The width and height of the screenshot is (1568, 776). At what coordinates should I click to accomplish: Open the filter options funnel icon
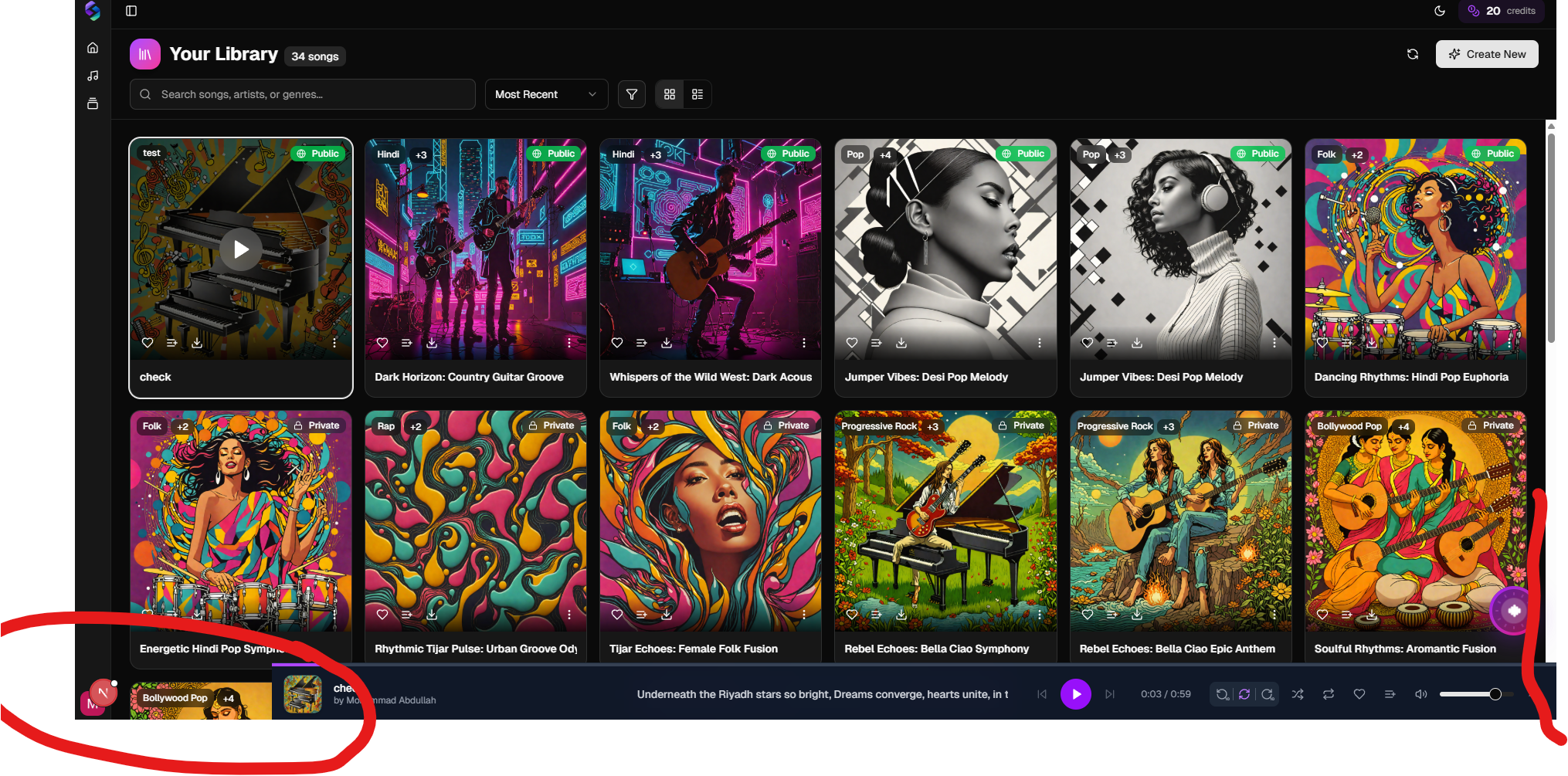coord(631,94)
